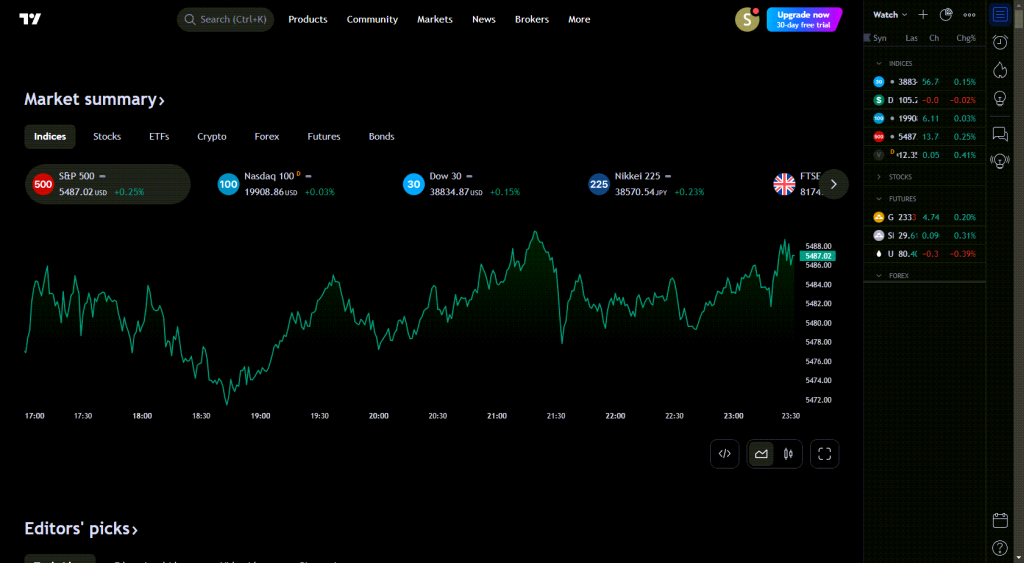Select the Indices tab
This screenshot has width=1024, height=563.
click(x=50, y=137)
